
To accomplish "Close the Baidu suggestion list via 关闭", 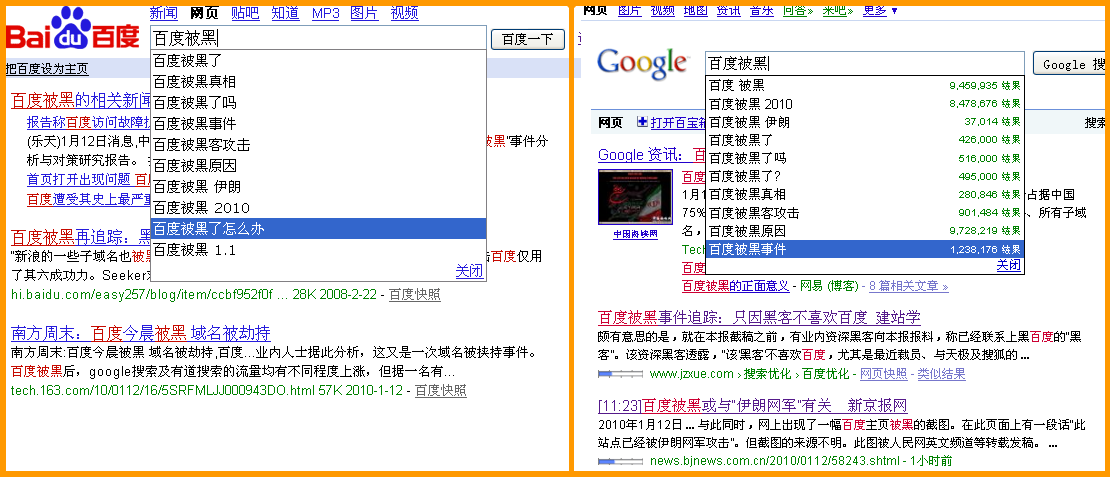I will pyautogui.click(x=470, y=271).
